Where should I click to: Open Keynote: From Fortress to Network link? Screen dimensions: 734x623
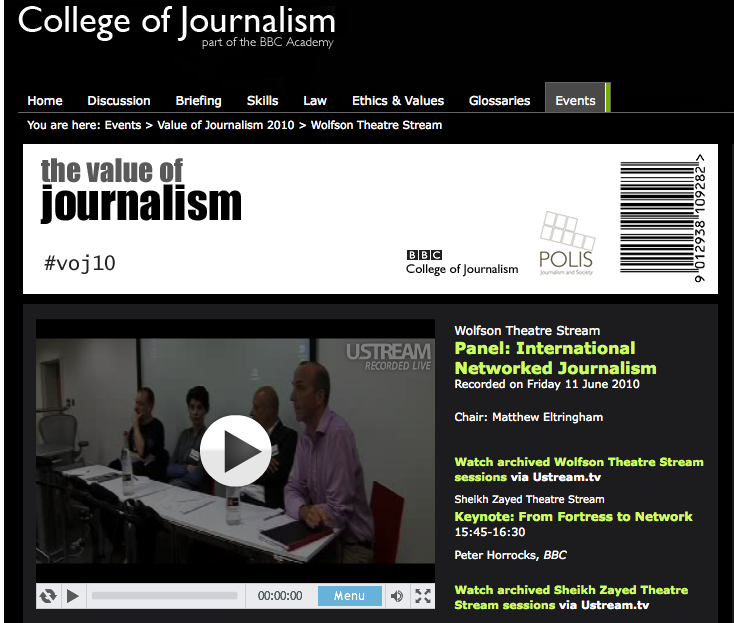click(x=573, y=516)
